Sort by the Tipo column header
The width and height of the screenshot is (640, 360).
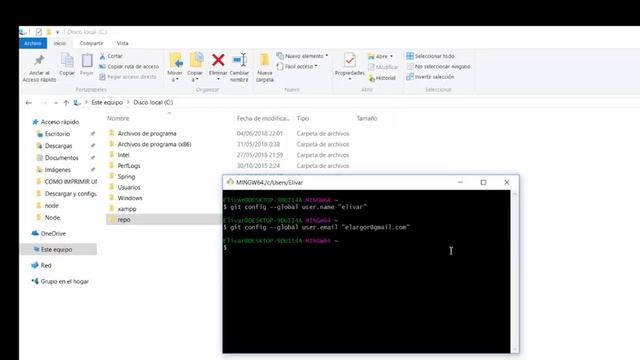click(x=303, y=118)
